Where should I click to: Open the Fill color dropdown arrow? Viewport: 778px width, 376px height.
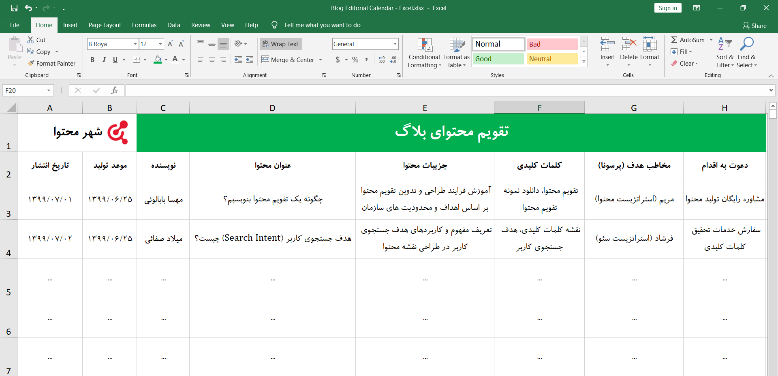[x=166, y=60]
